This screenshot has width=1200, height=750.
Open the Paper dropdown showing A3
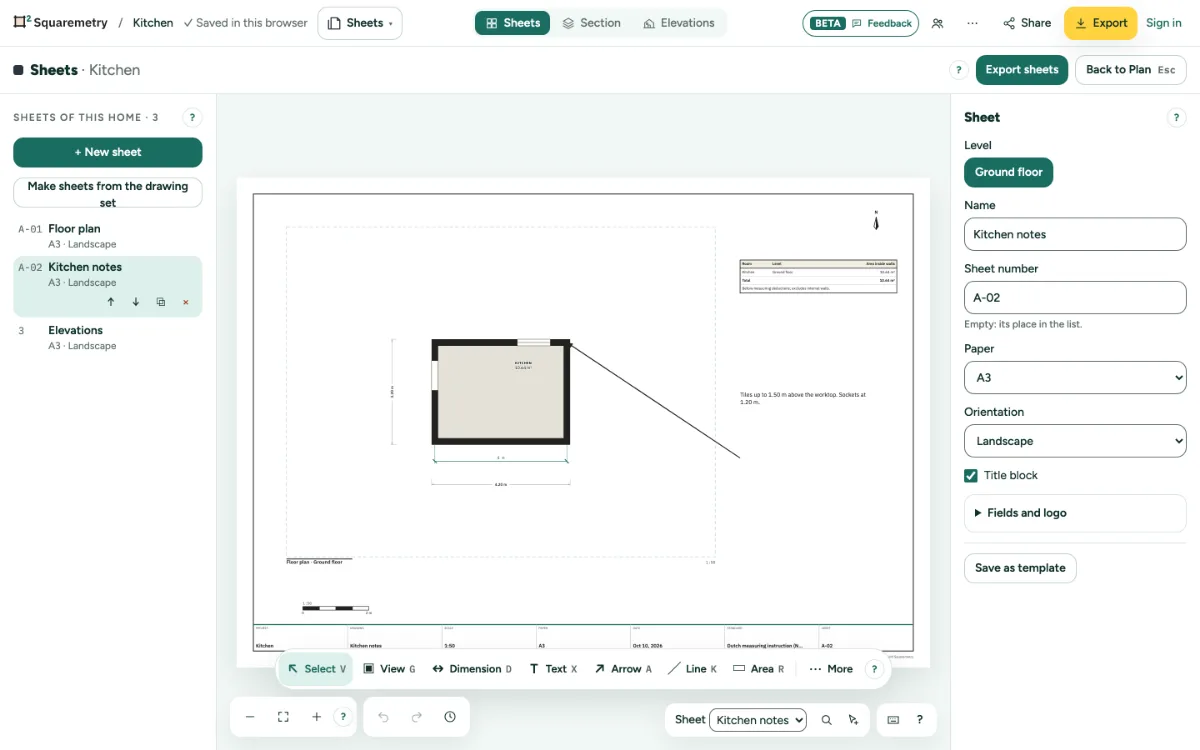click(1075, 378)
